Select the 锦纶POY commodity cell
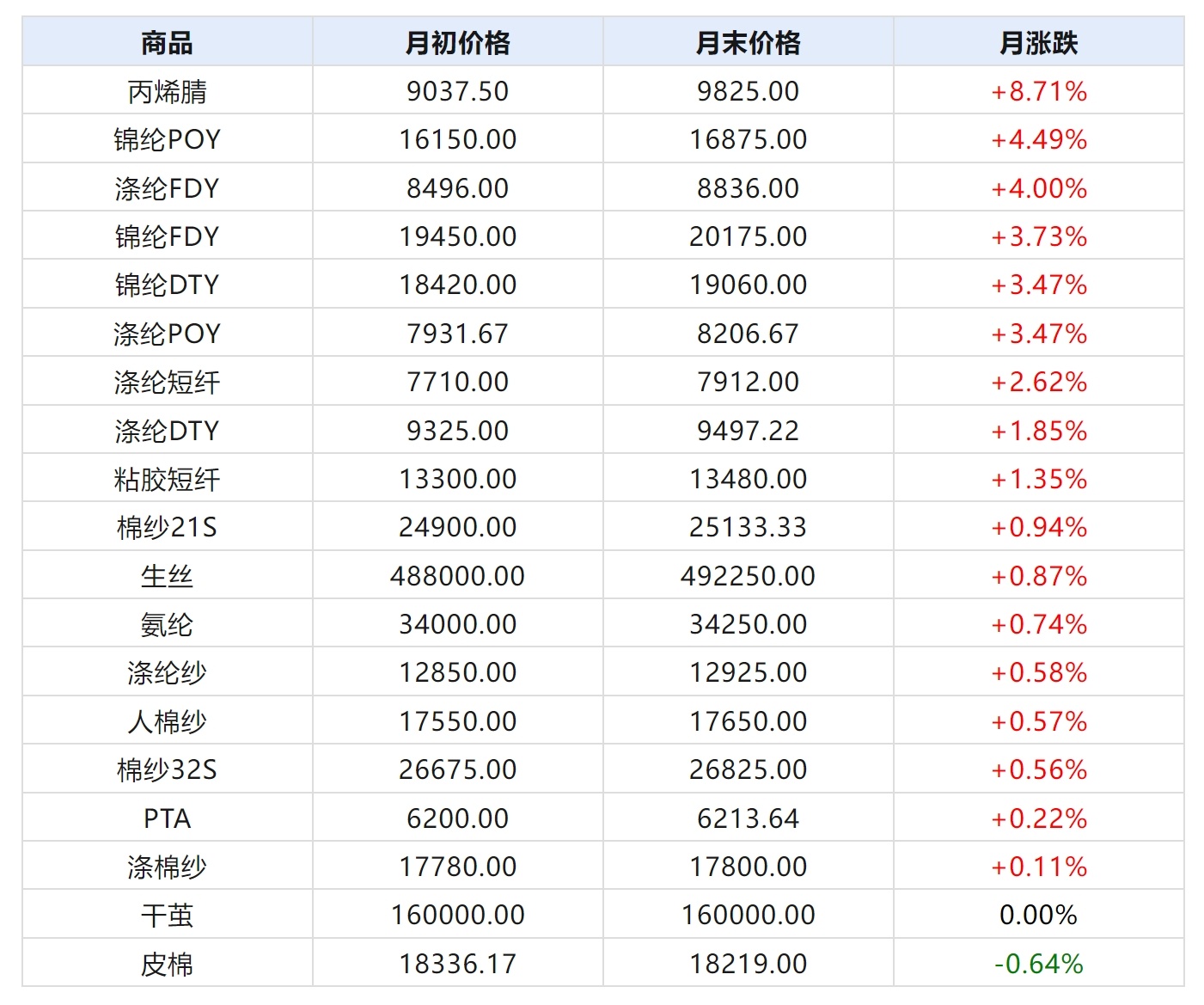 click(167, 139)
